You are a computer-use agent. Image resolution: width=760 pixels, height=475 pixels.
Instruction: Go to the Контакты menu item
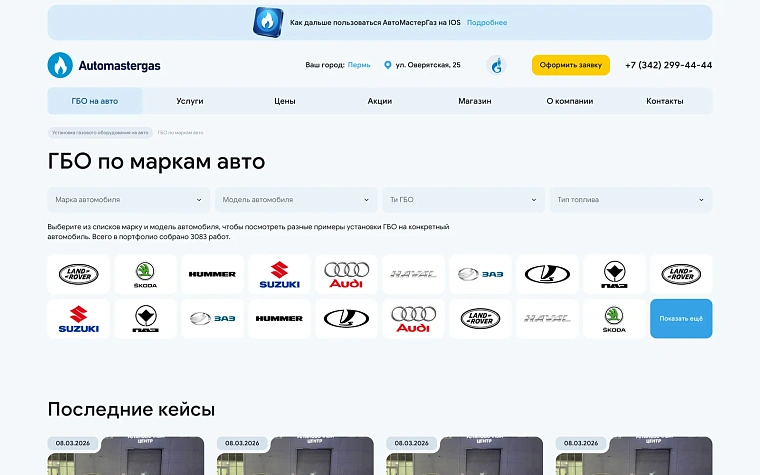point(665,101)
